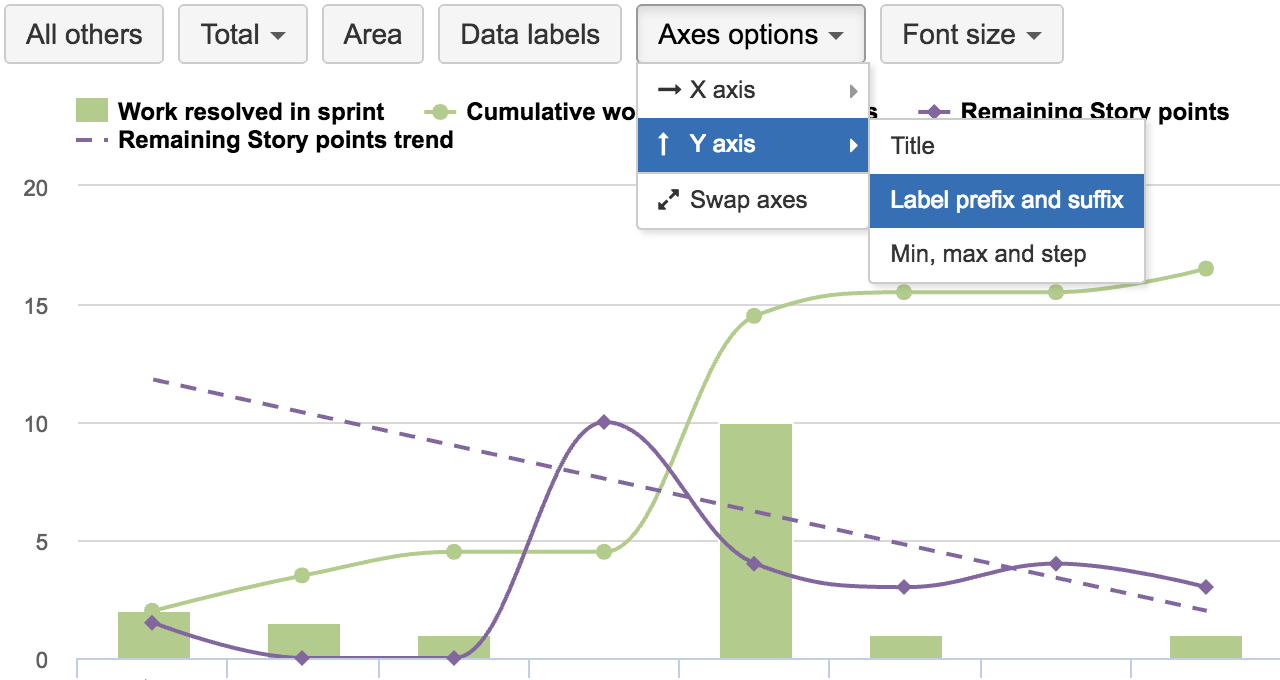1280x680 pixels.
Task: Open the Total dropdown
Action: coord(243,35)
